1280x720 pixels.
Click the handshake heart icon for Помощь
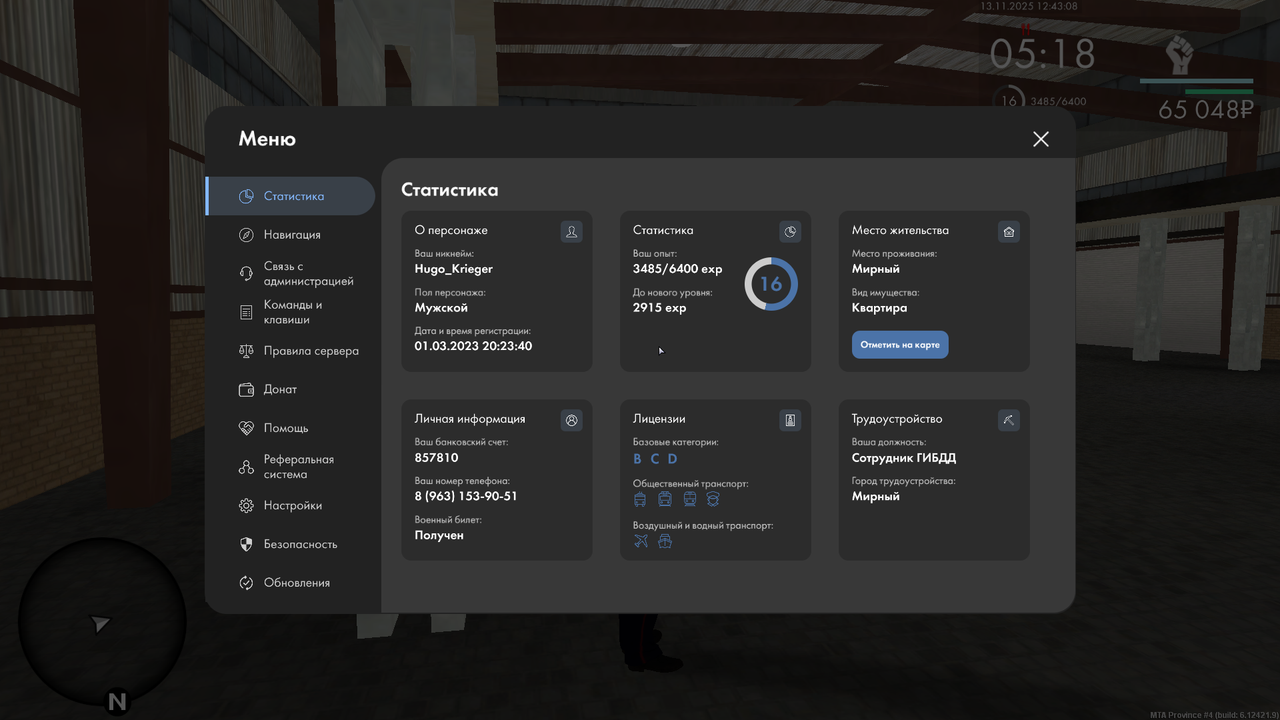tap(246, 428)
